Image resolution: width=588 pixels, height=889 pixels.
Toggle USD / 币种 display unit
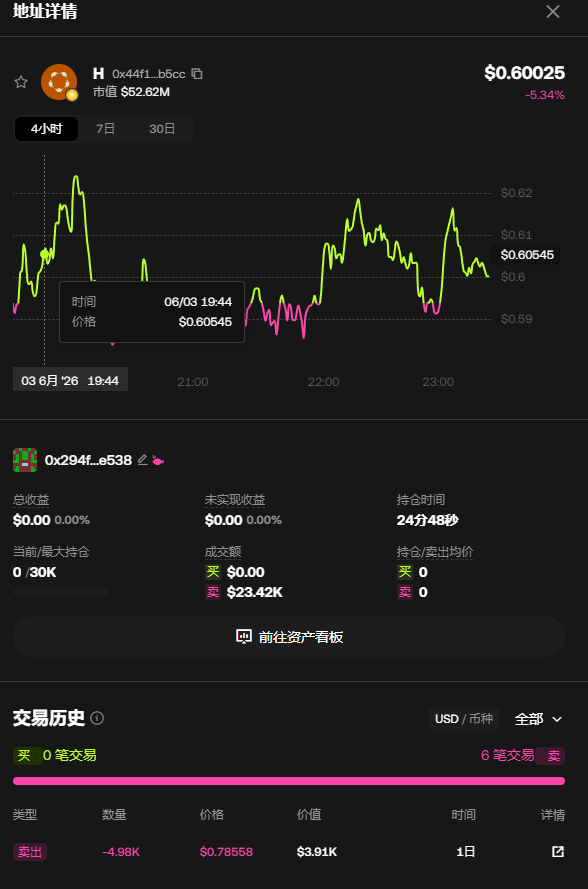coord(464,719)
